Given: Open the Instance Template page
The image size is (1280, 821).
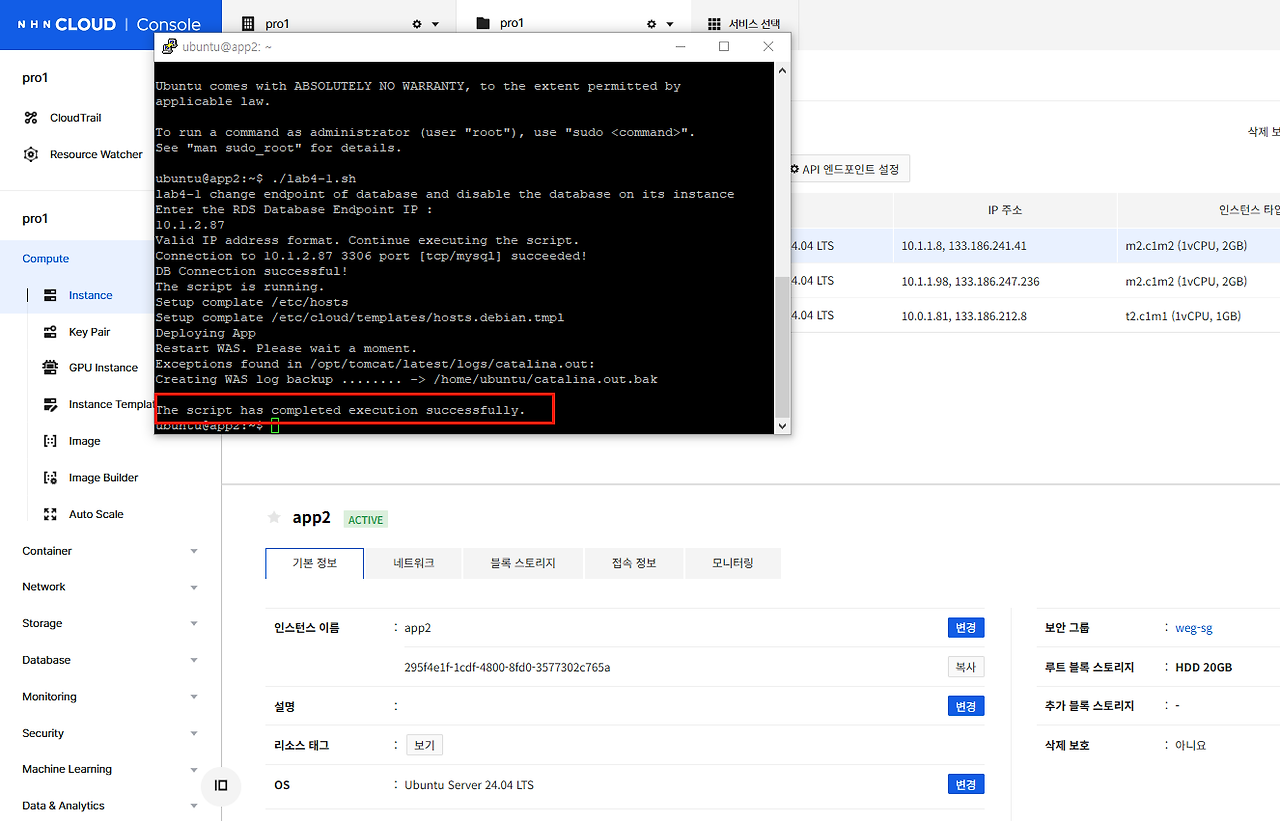Looking at the screenshot, I should pyautogui.click(x=110, y=404).
